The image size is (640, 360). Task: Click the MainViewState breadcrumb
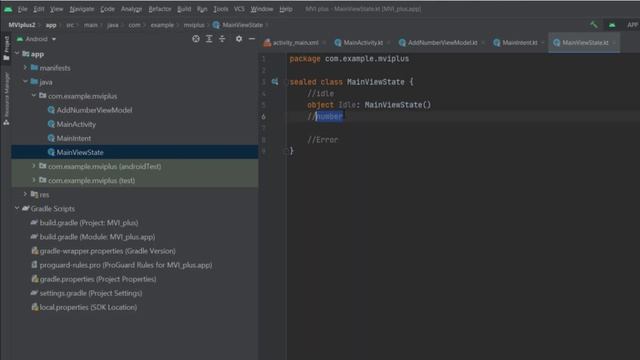238,25
